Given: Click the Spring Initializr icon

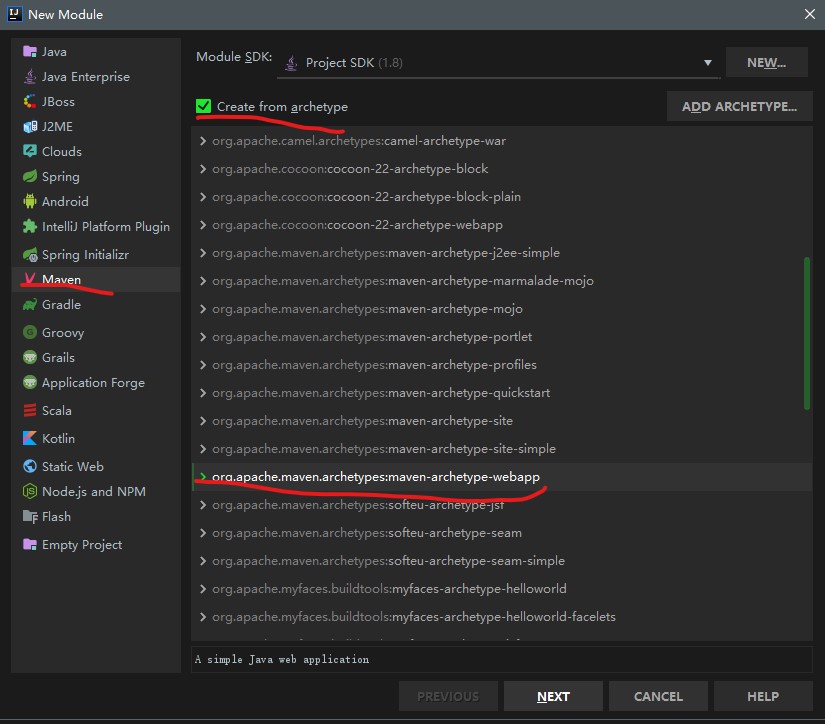Looking at the screenshot, I should point(29,255).
